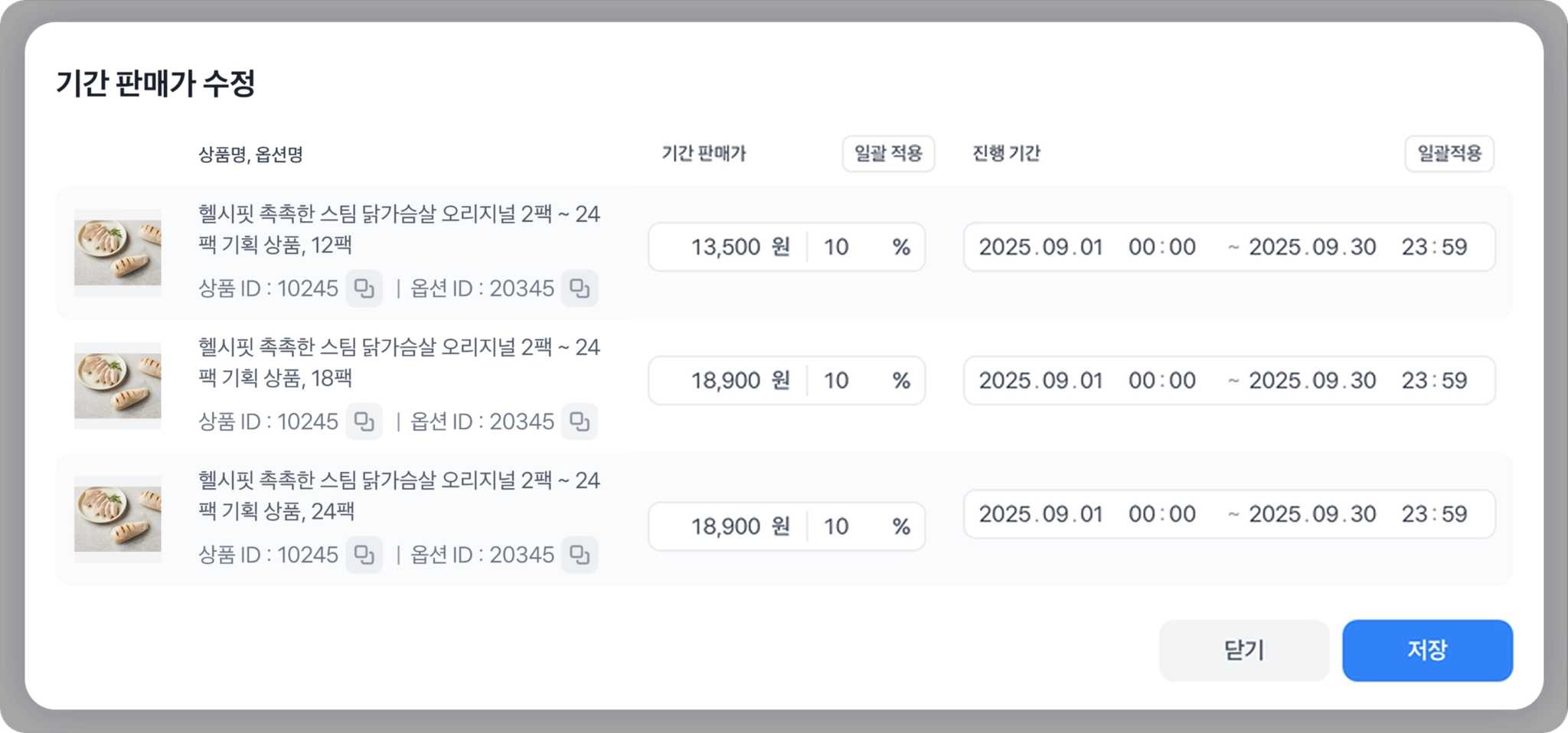Edit the 13,500 원 price field

tap(726, 247)
